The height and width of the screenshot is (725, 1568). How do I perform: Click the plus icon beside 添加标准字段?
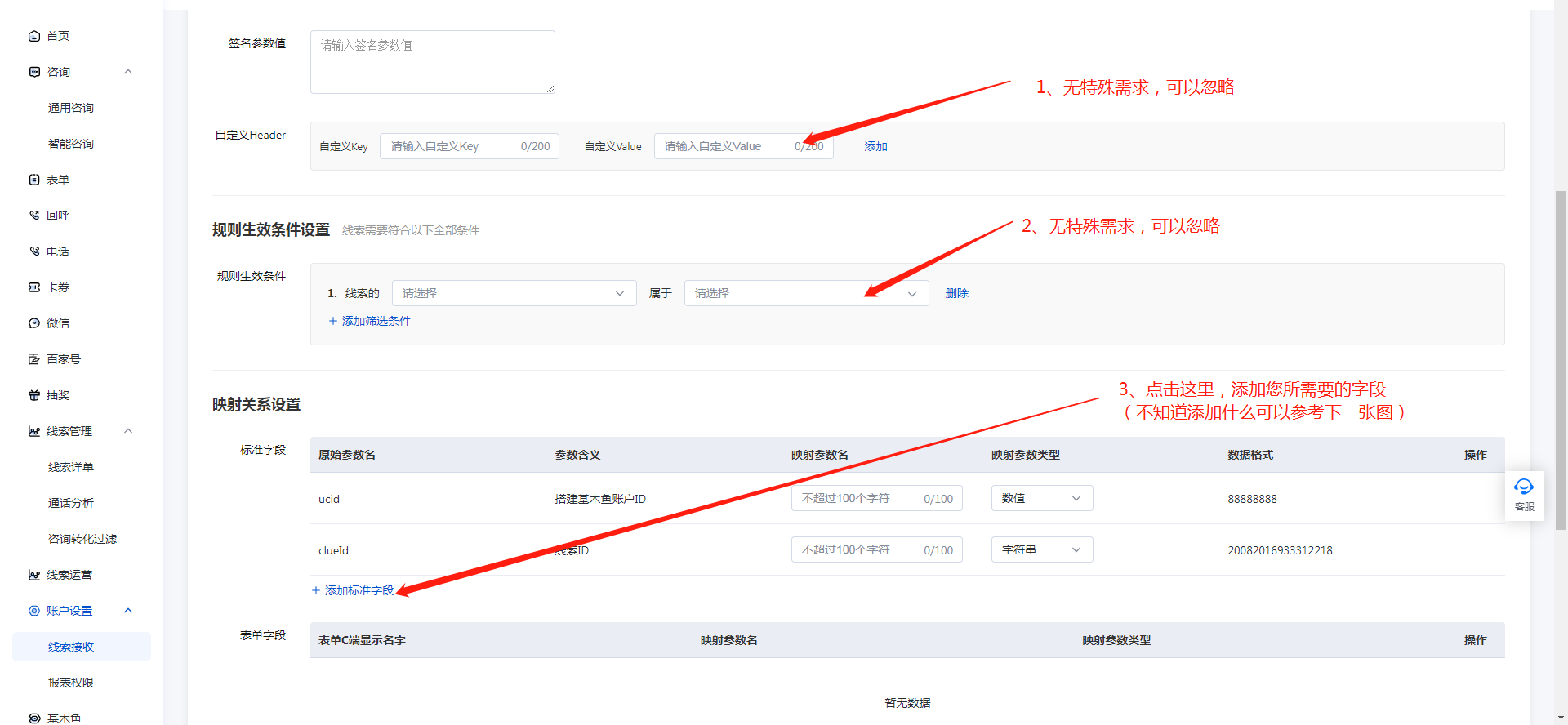pyautogui.click(x=316, y=590)
